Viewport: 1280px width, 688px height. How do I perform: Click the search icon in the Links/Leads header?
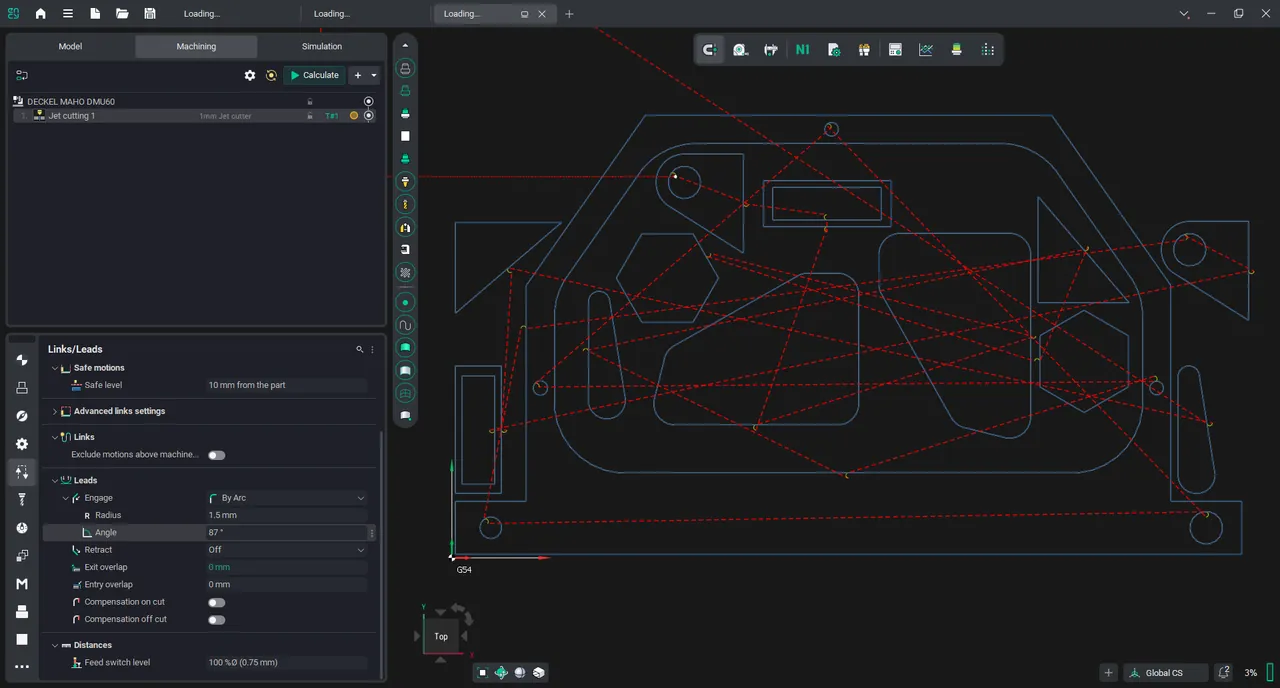360,349
